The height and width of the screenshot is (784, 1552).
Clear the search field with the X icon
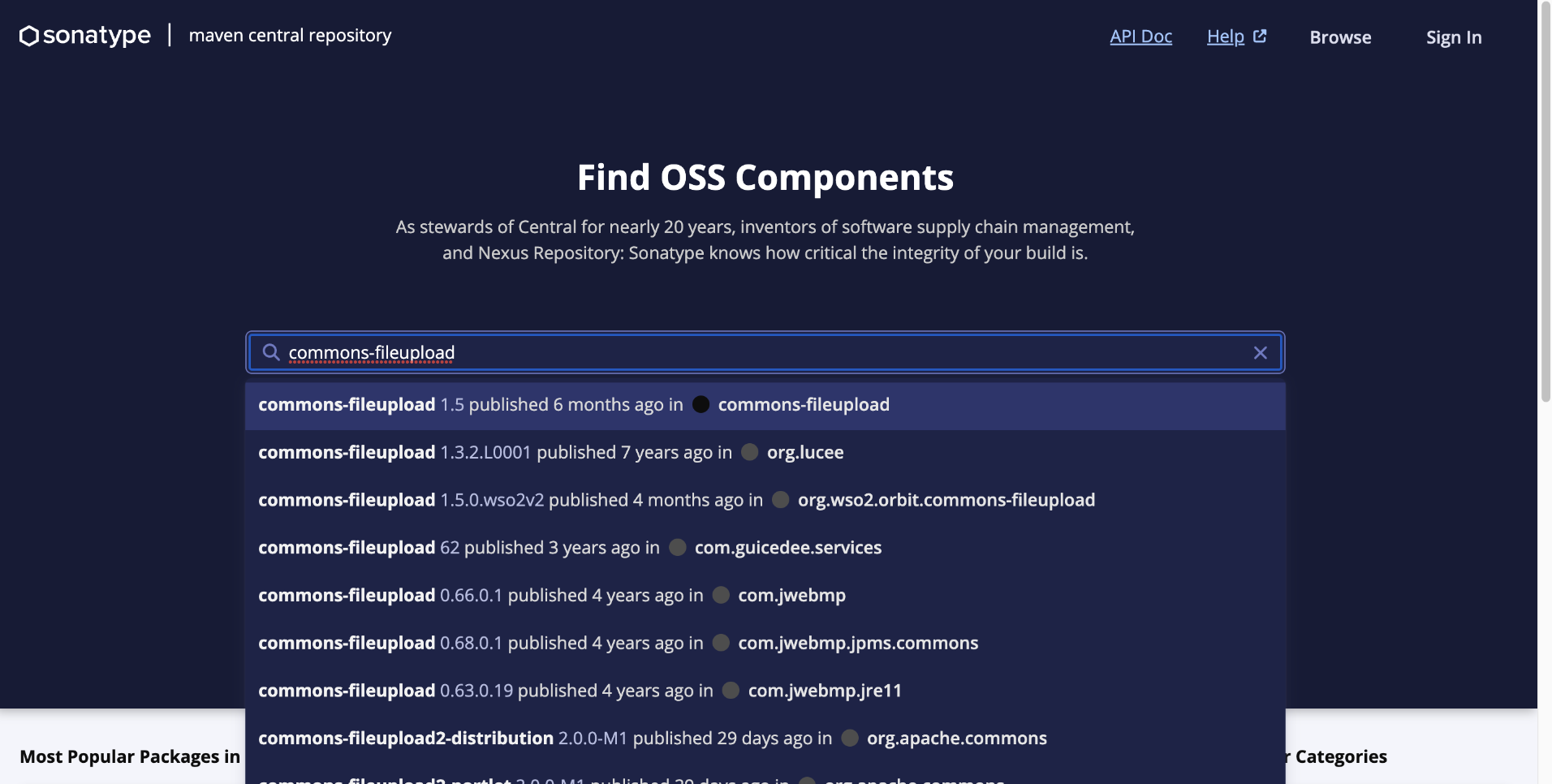(1260, 352)
